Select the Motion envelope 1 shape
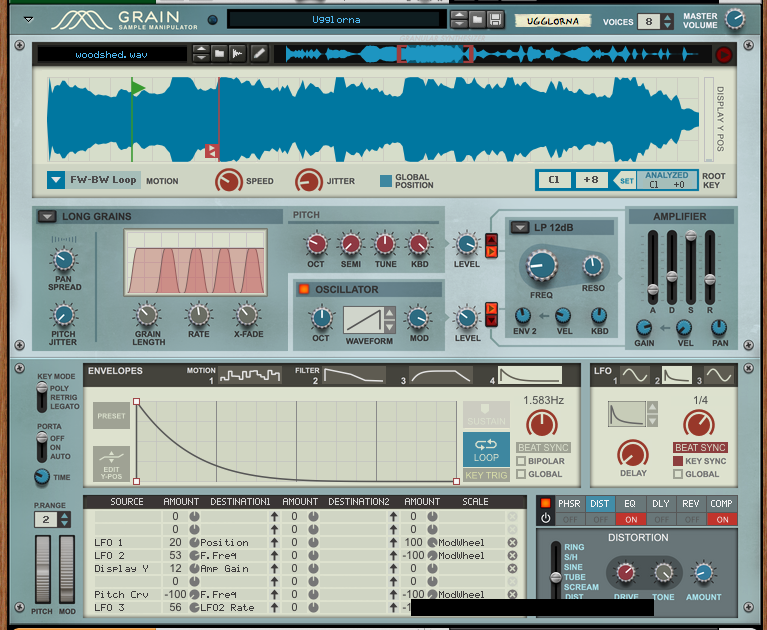The image size is (767, 630). (x=250, y=376)
